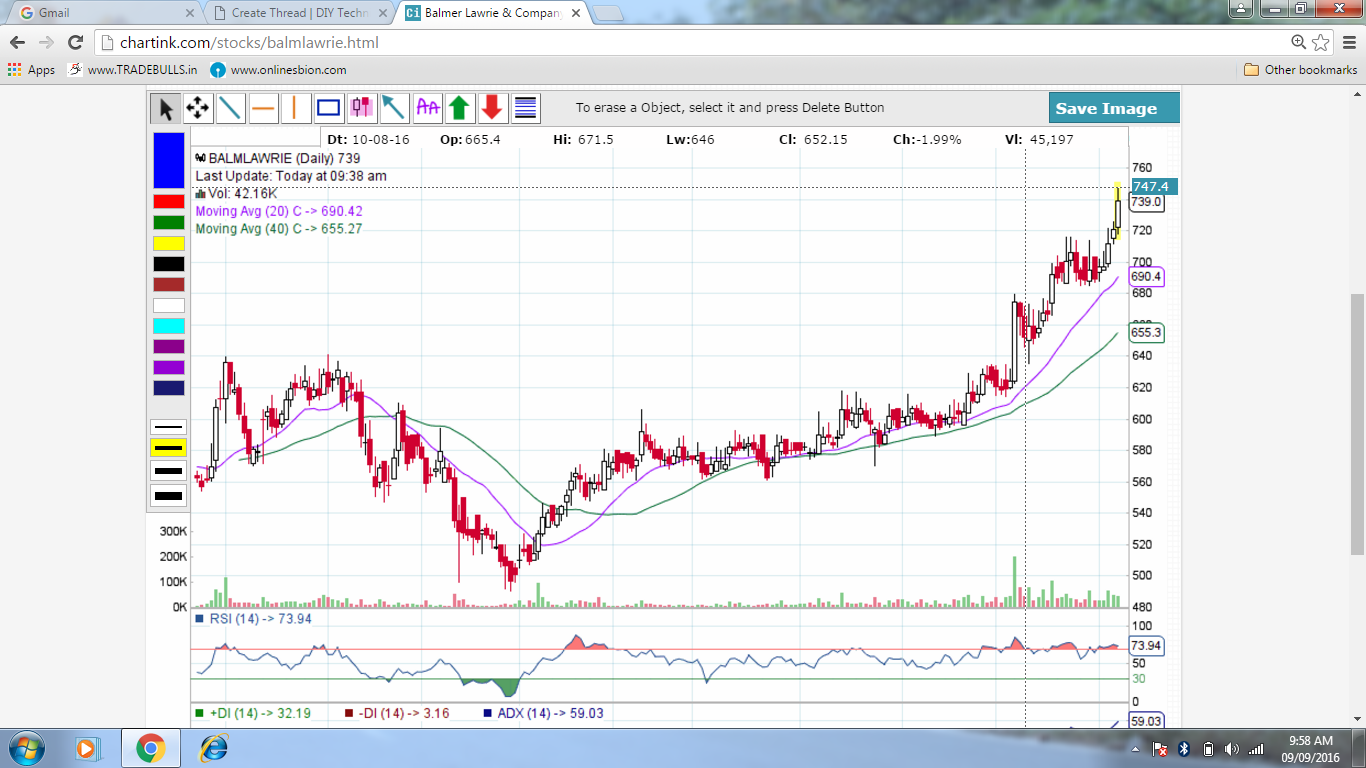The height and width of the screenshot is (768, 1366).
Task: Open the Chrome menu button
Action: (1349, 42)
